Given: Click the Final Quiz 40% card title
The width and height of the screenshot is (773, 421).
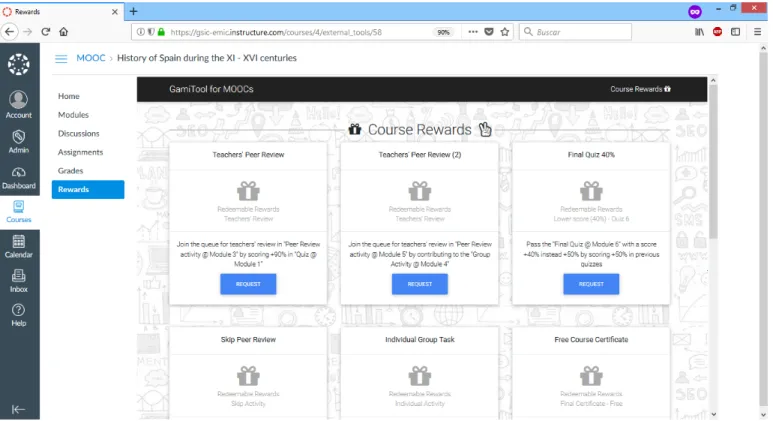Looking at the screenshot, I should [591, 155].
